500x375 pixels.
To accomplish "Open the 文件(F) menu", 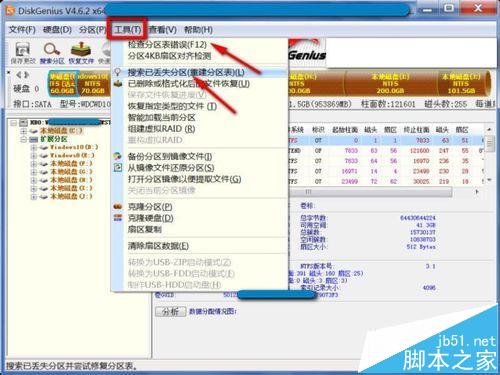I will click(22, 30).
